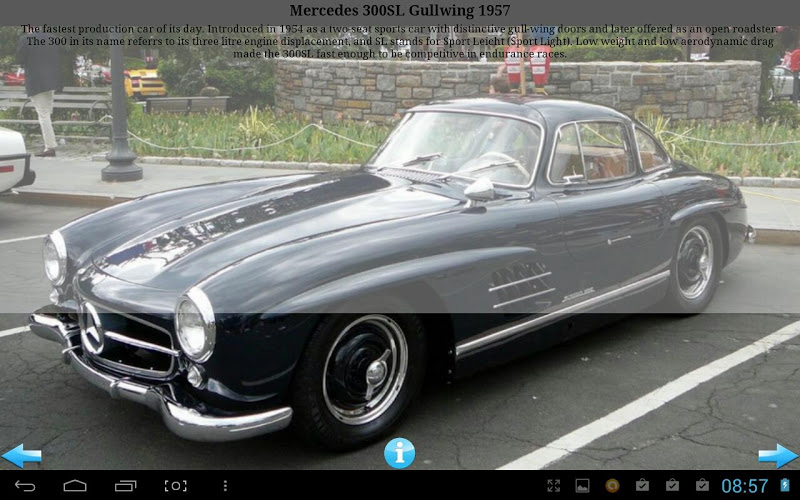
Task: Open the orange circular app notification icon
Action: 612,486
